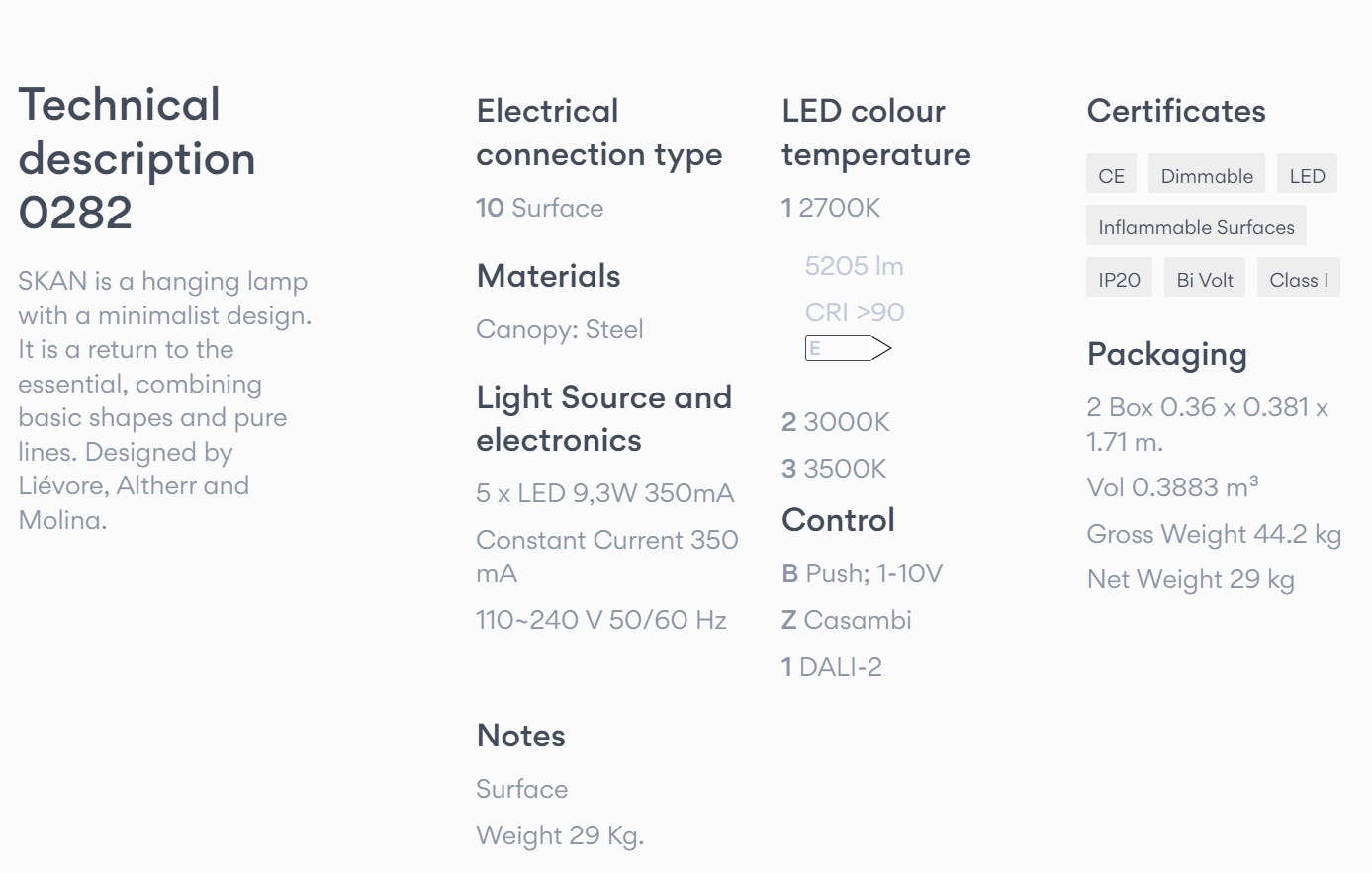1372x873 pixels.
Task: Select the 3000K colour temperature option
Action: tap(836, 422)
